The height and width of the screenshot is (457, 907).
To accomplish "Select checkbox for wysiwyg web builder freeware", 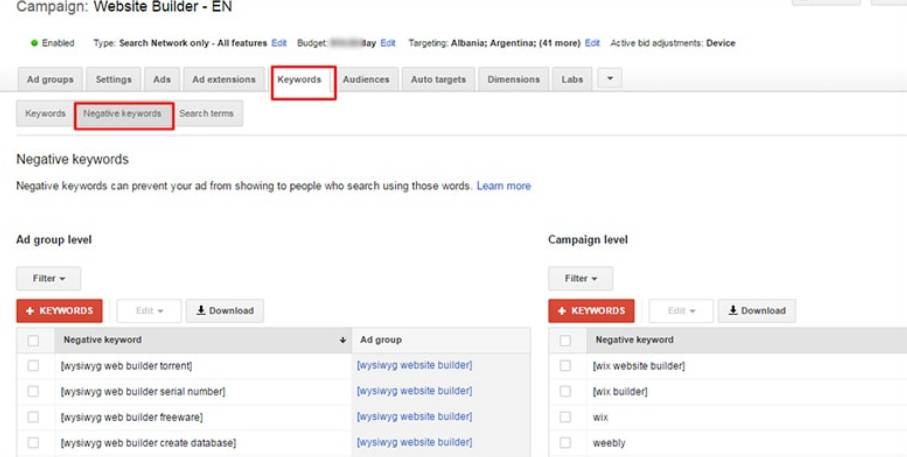I will click(x=33, y=417).
